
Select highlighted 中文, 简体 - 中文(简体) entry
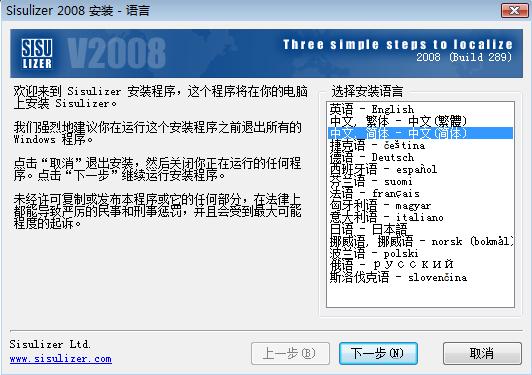pyautogui.click(x=420, y=133)
